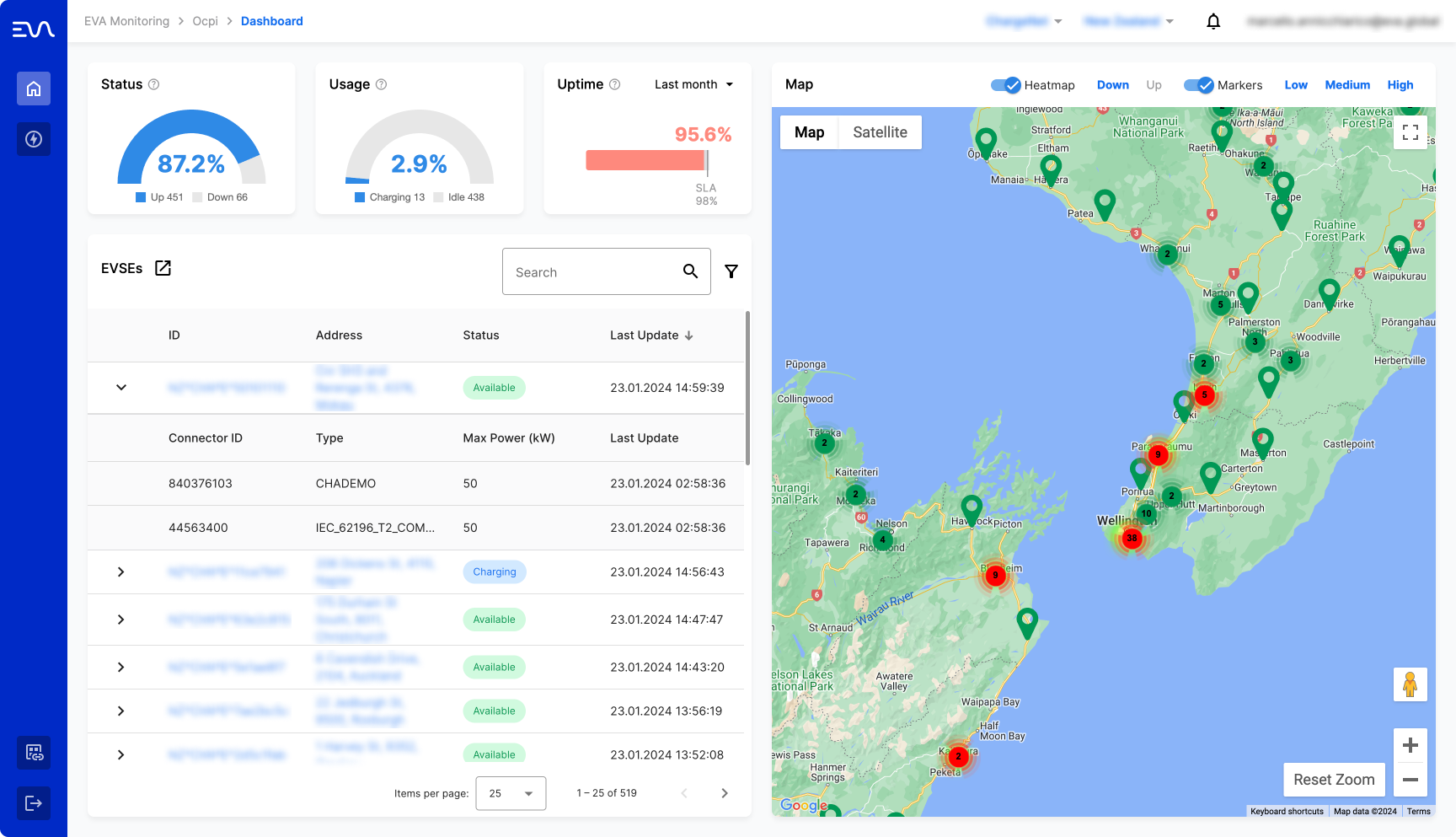Click the EVA logo in sidebar
Image resolution: width=1456 pixels, height=837 pixels.
34,30
